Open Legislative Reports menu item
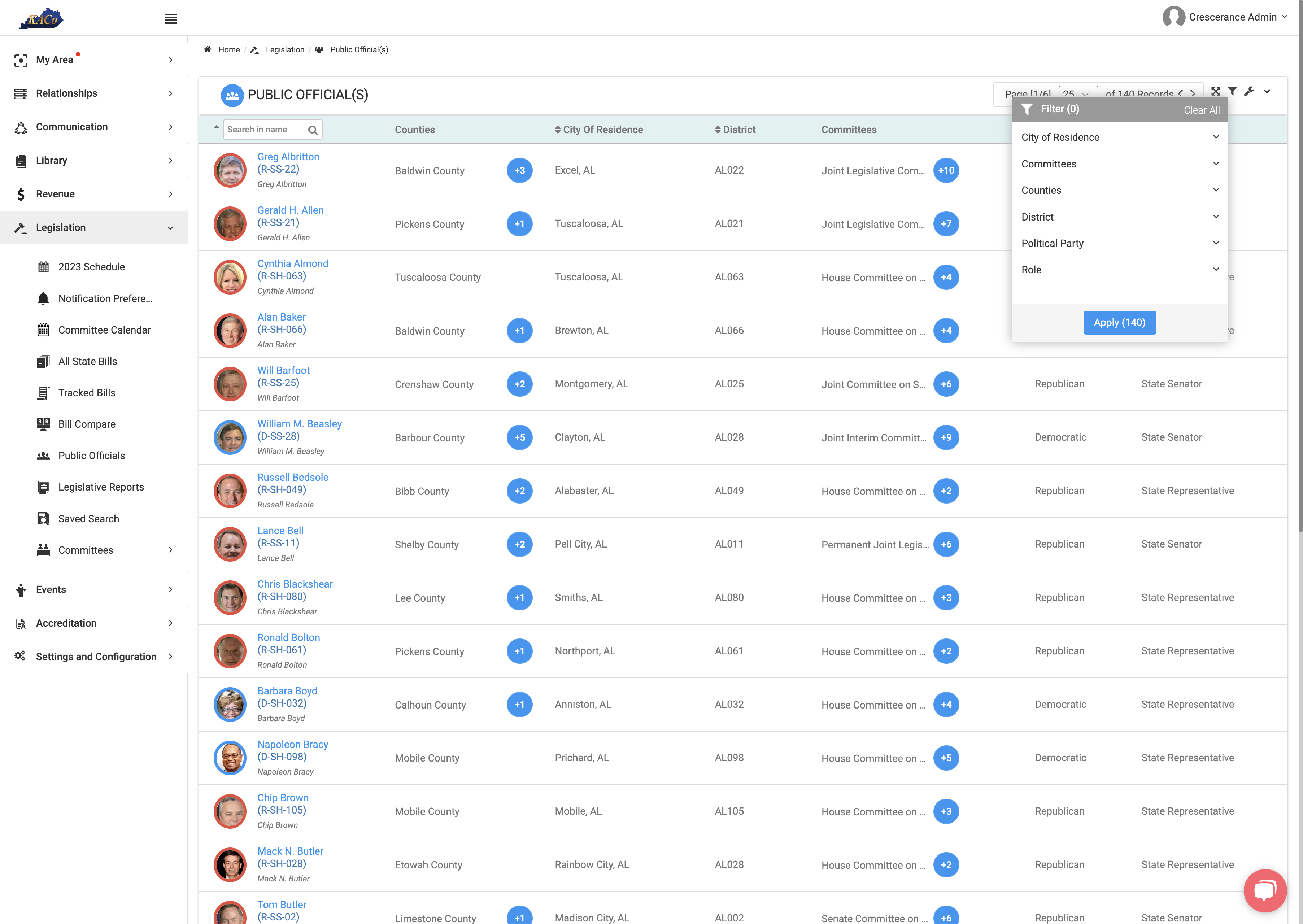Viewport: 1303px width, 924px height. click(x=101, y=487)
